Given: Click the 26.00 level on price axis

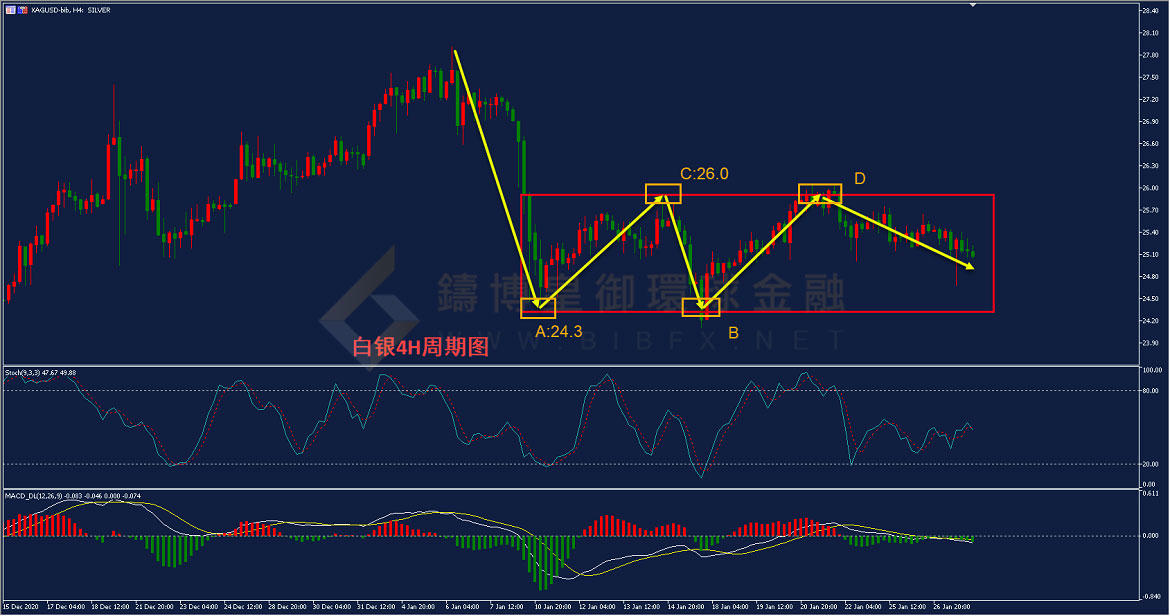Looking at the screenshot, I should (1148, 188).
